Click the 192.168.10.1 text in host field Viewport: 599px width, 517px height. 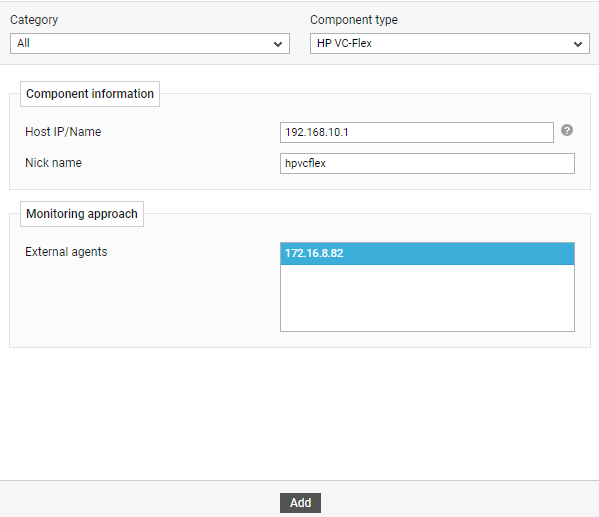(317, 133)
